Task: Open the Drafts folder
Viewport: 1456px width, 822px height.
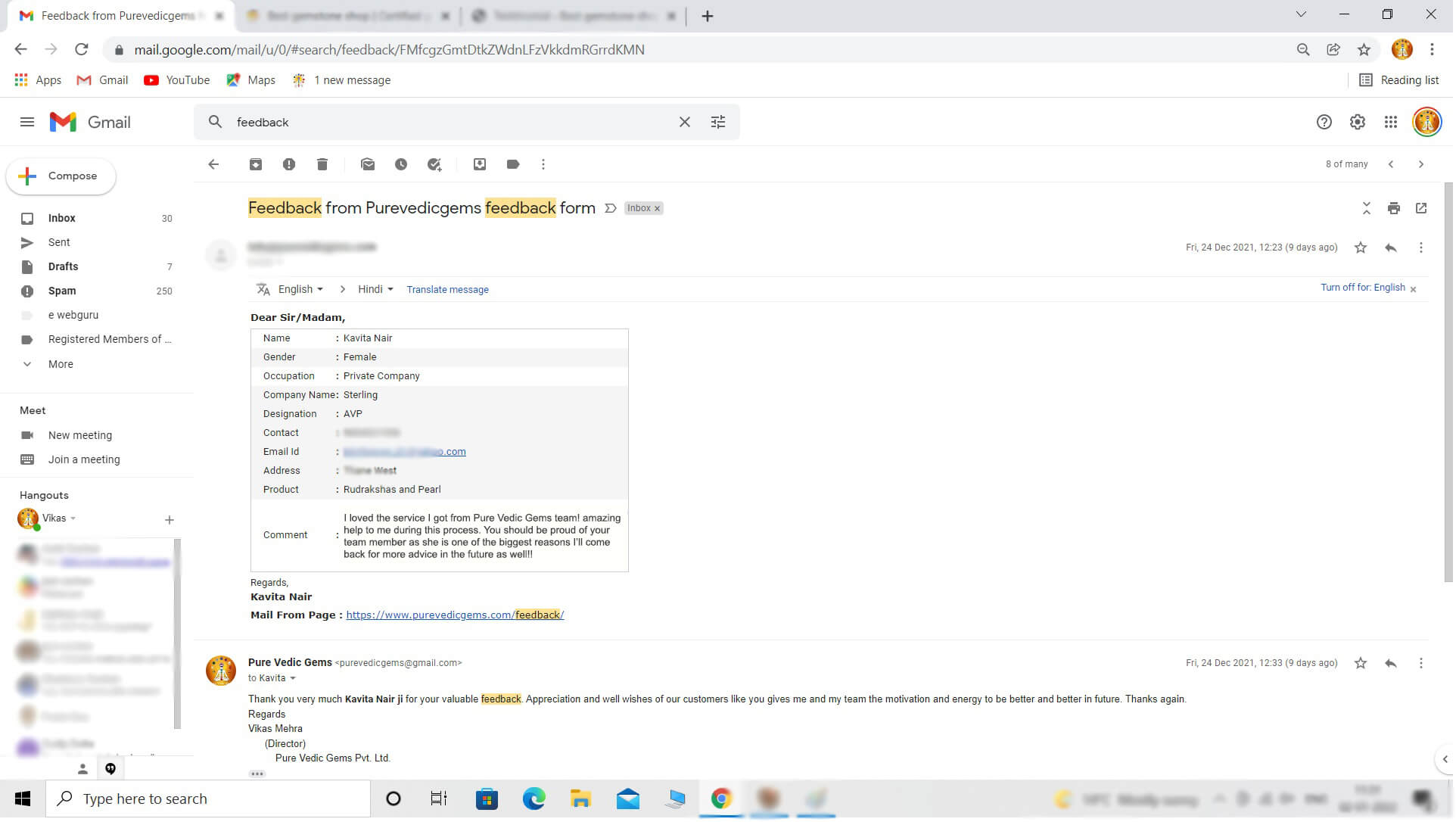Action: click(97, 267)
